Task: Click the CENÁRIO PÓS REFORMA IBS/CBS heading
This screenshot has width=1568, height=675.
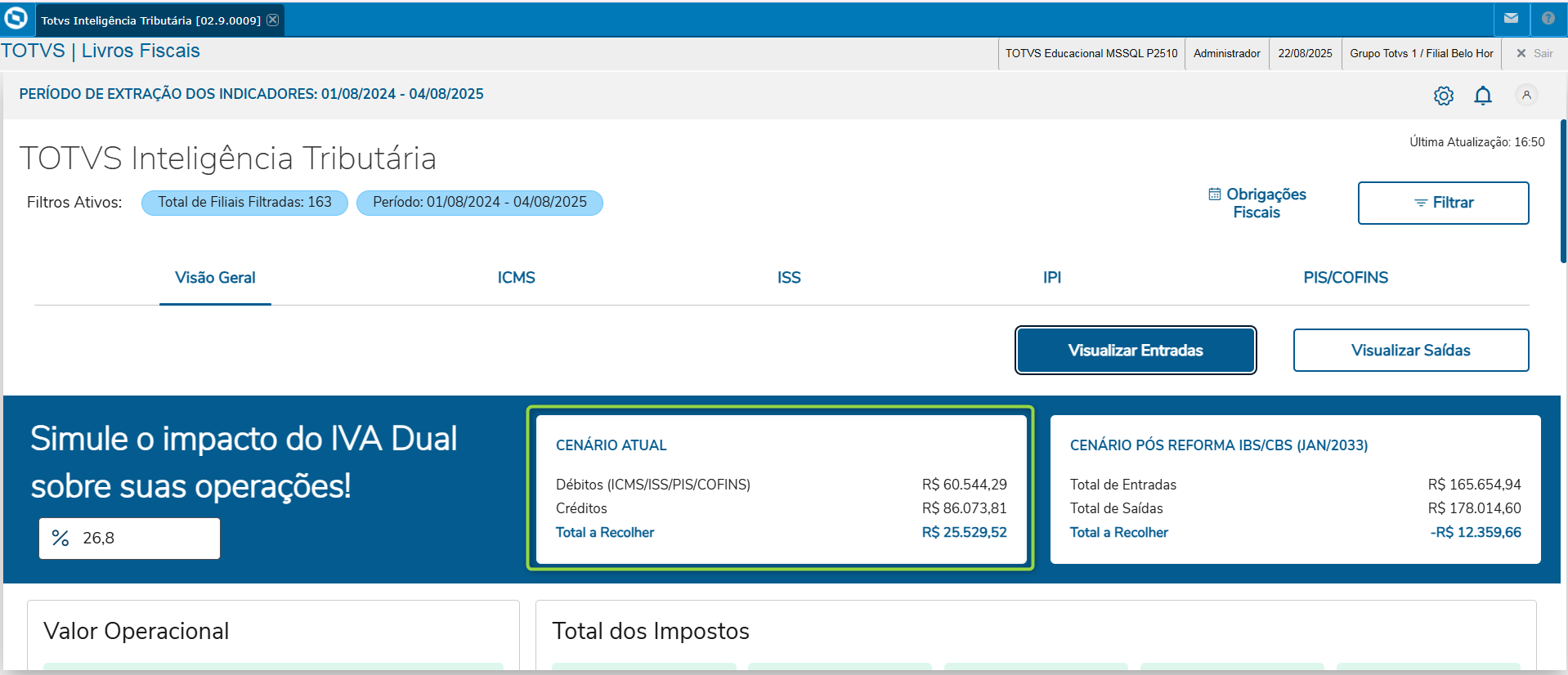Action: [x=1219, y=445]
